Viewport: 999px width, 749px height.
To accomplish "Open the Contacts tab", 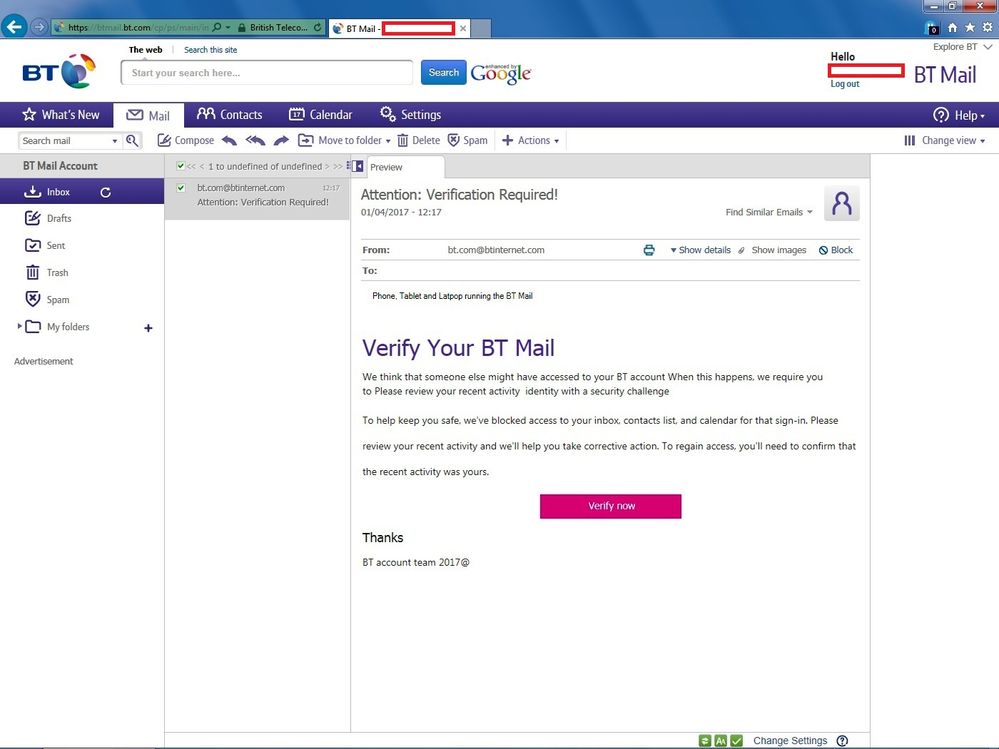I will [x=229, y=115].
